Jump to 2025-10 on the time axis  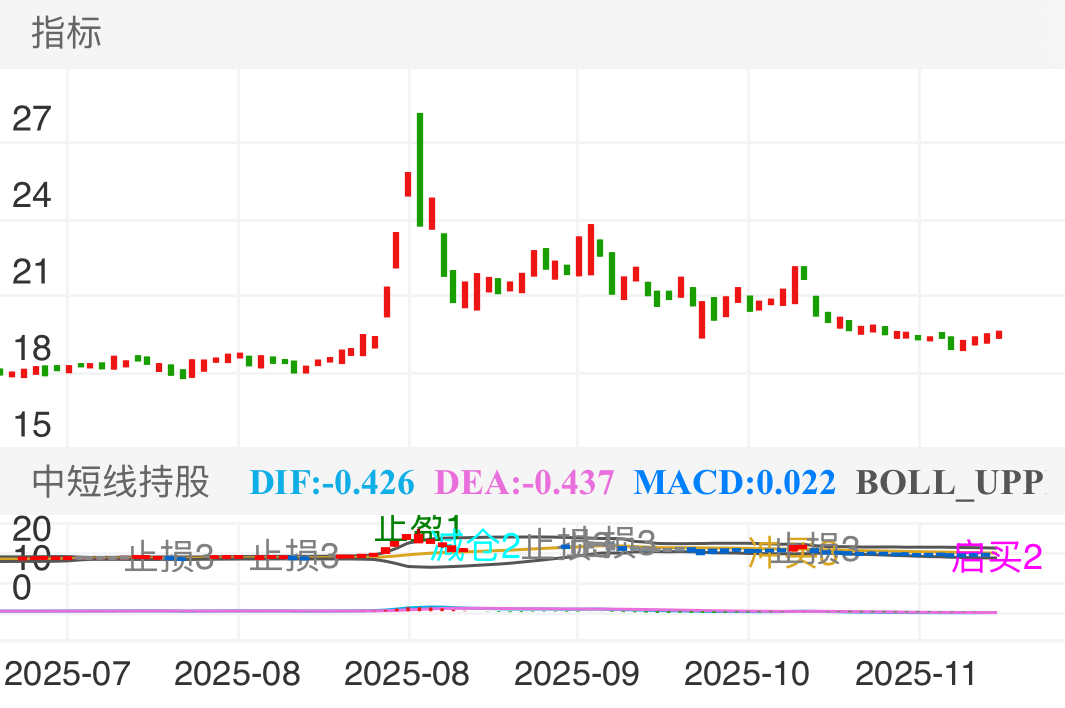747,674
